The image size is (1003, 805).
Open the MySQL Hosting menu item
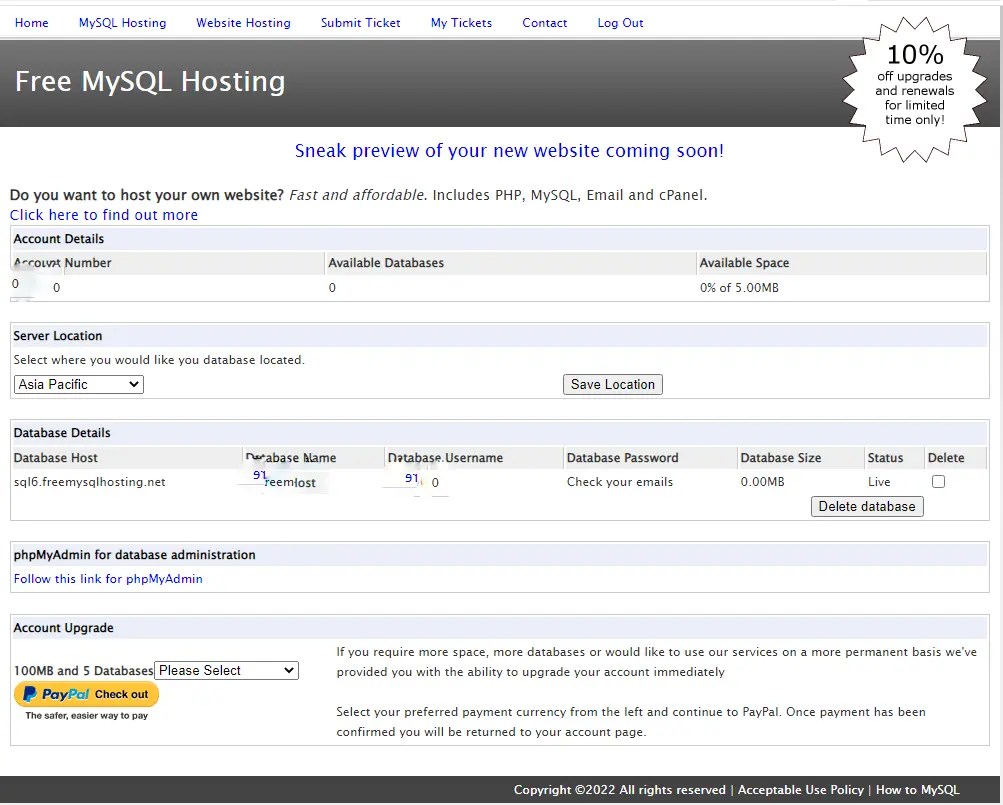[x=122, y=22]
